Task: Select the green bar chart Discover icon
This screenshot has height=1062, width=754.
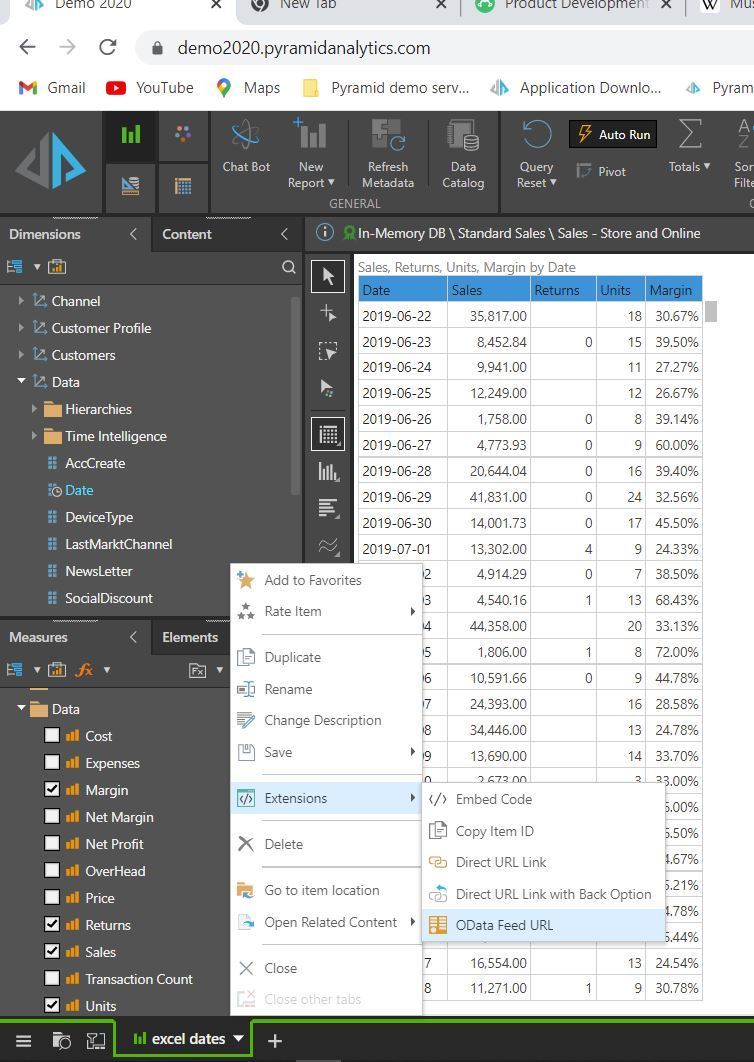Action: tap(131, 134)
